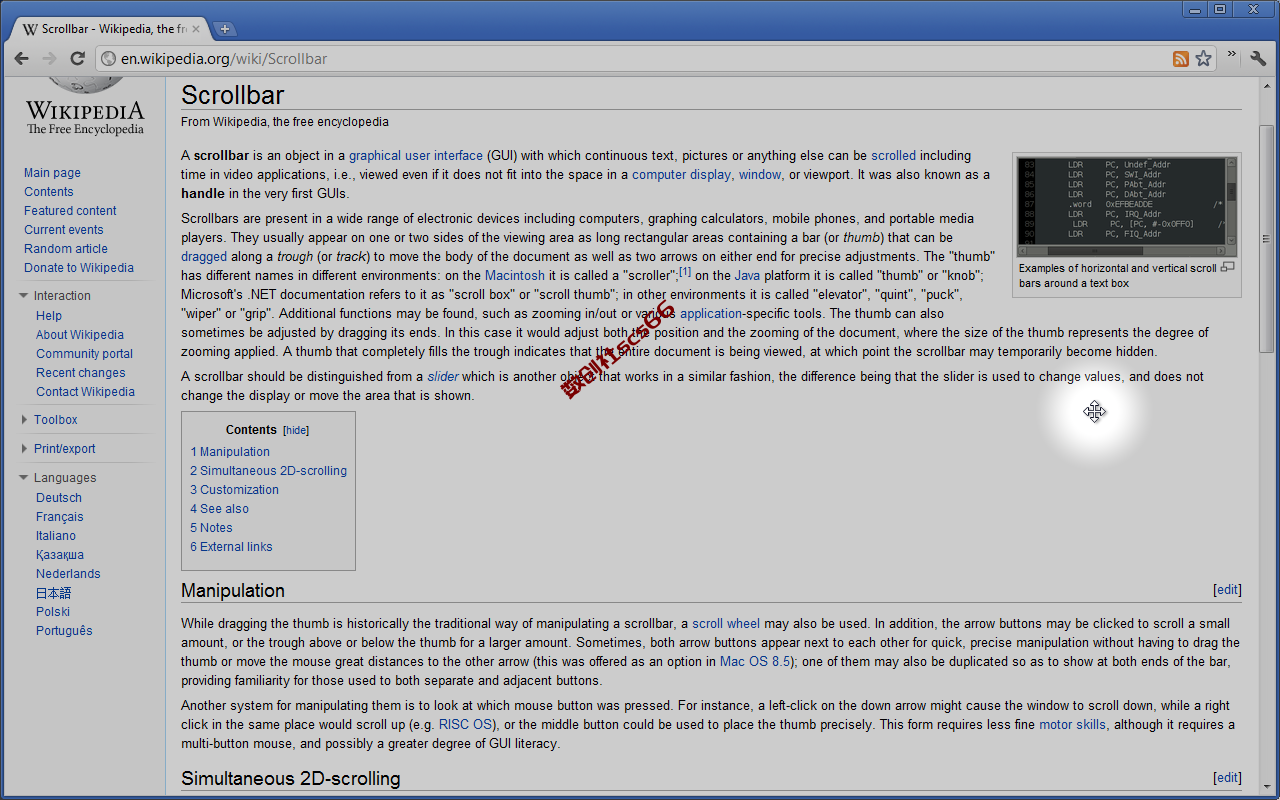Select the Scrollbar - Wikipedia tab

click(x=110, y=28)
